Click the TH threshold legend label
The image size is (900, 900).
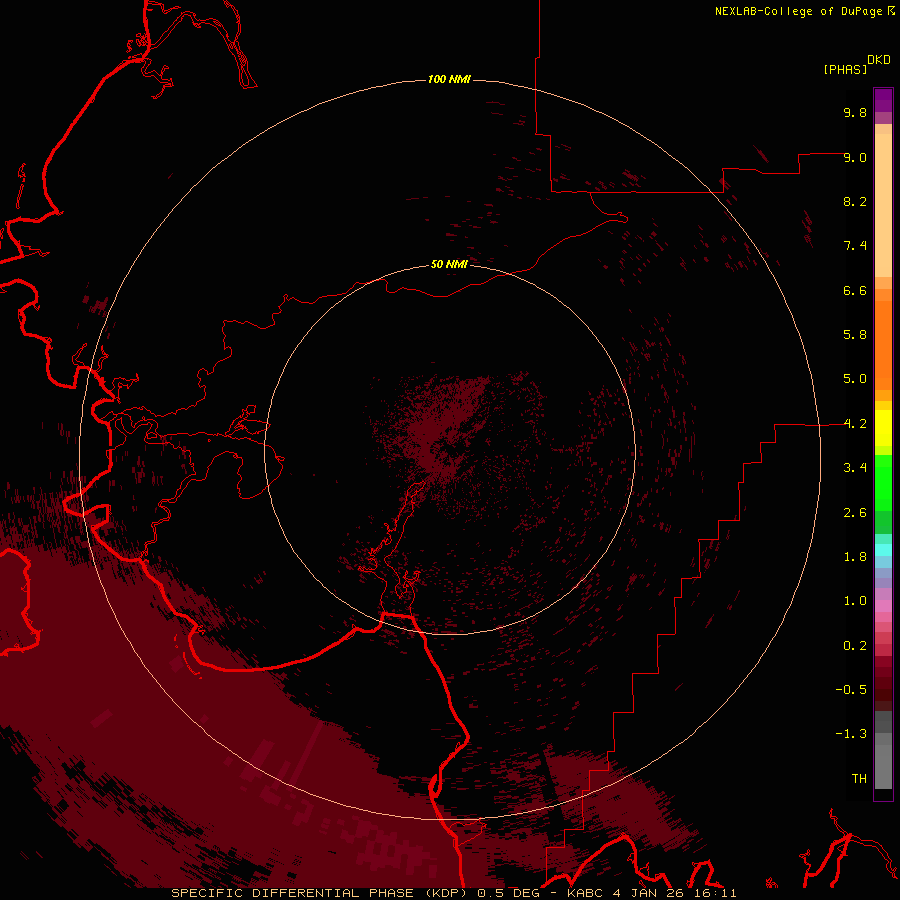[859, 779]
